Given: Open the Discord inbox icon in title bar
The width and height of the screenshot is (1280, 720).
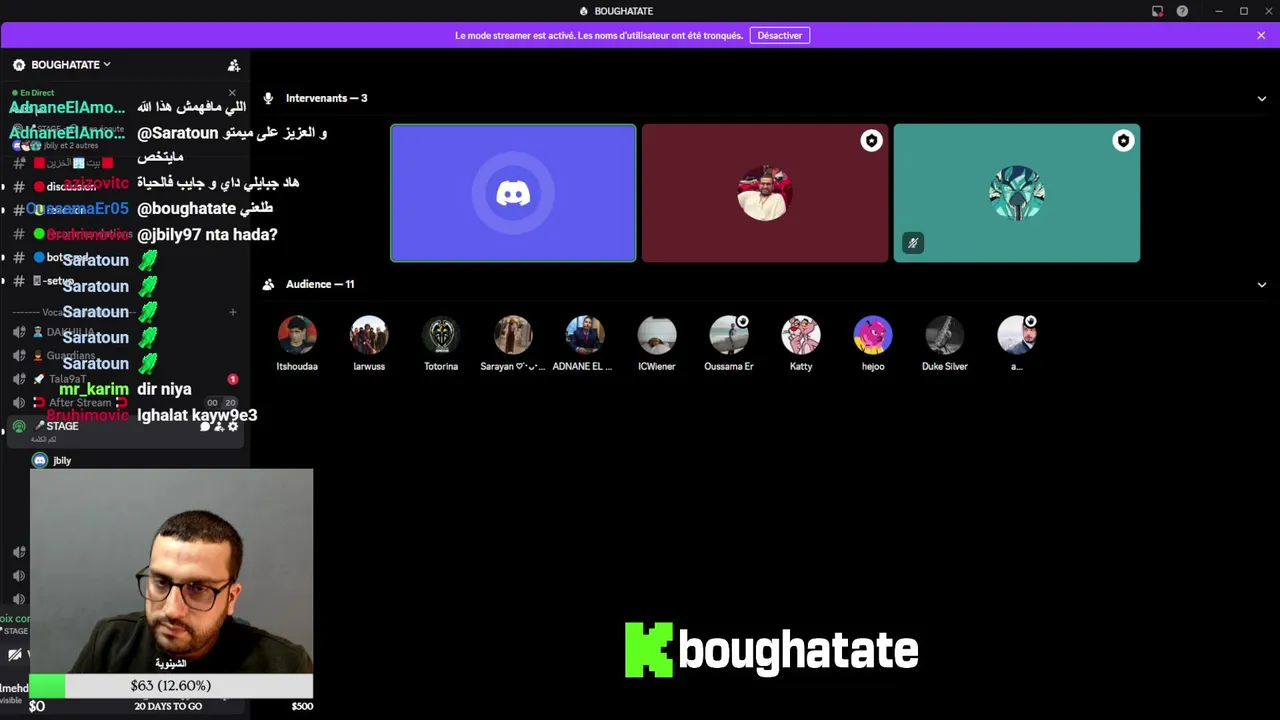Looking at the screenshot, I should 1157,11.
